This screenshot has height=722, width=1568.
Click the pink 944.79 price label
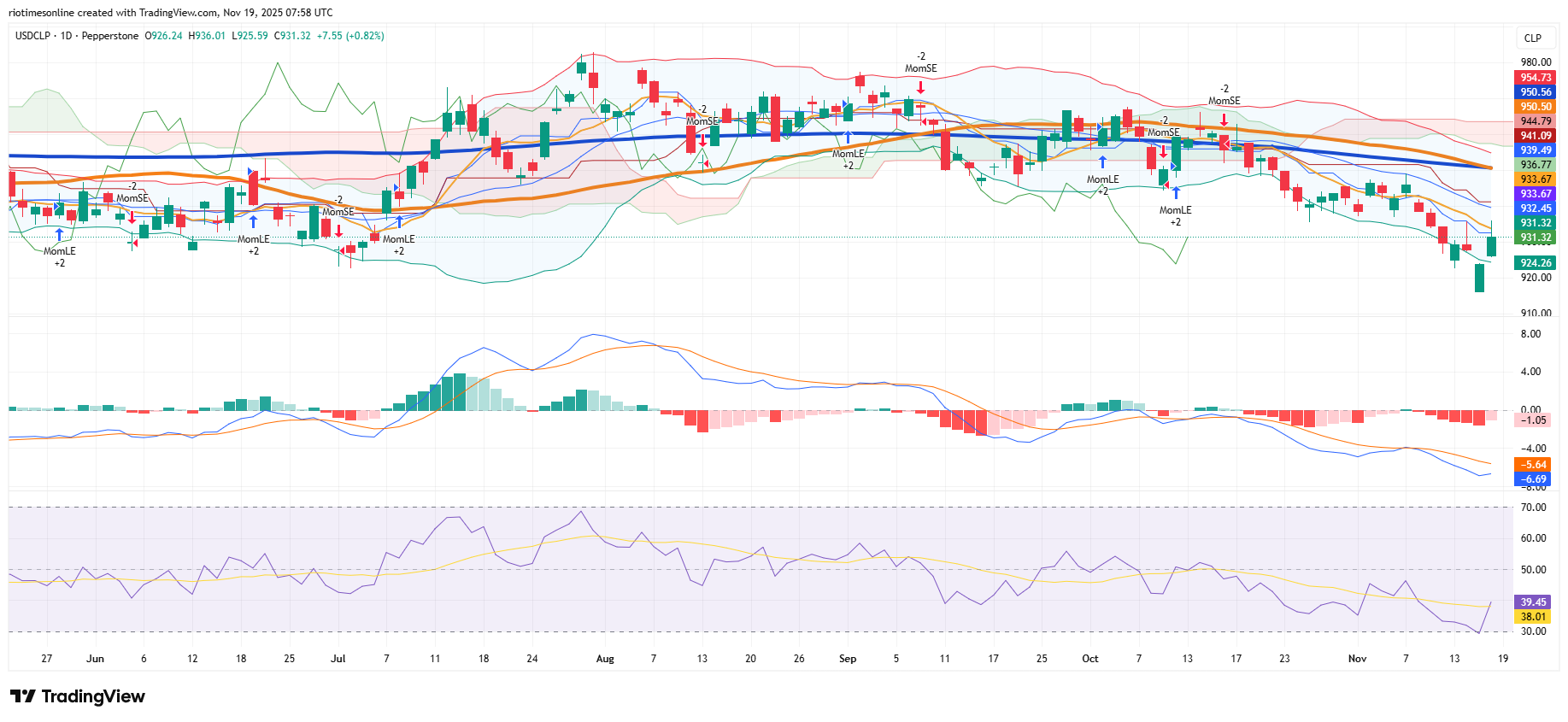point(1536,121)
